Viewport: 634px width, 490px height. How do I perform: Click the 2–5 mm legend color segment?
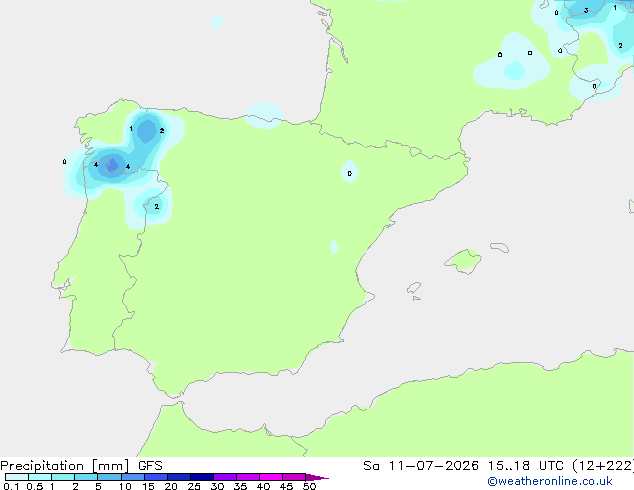86,477
